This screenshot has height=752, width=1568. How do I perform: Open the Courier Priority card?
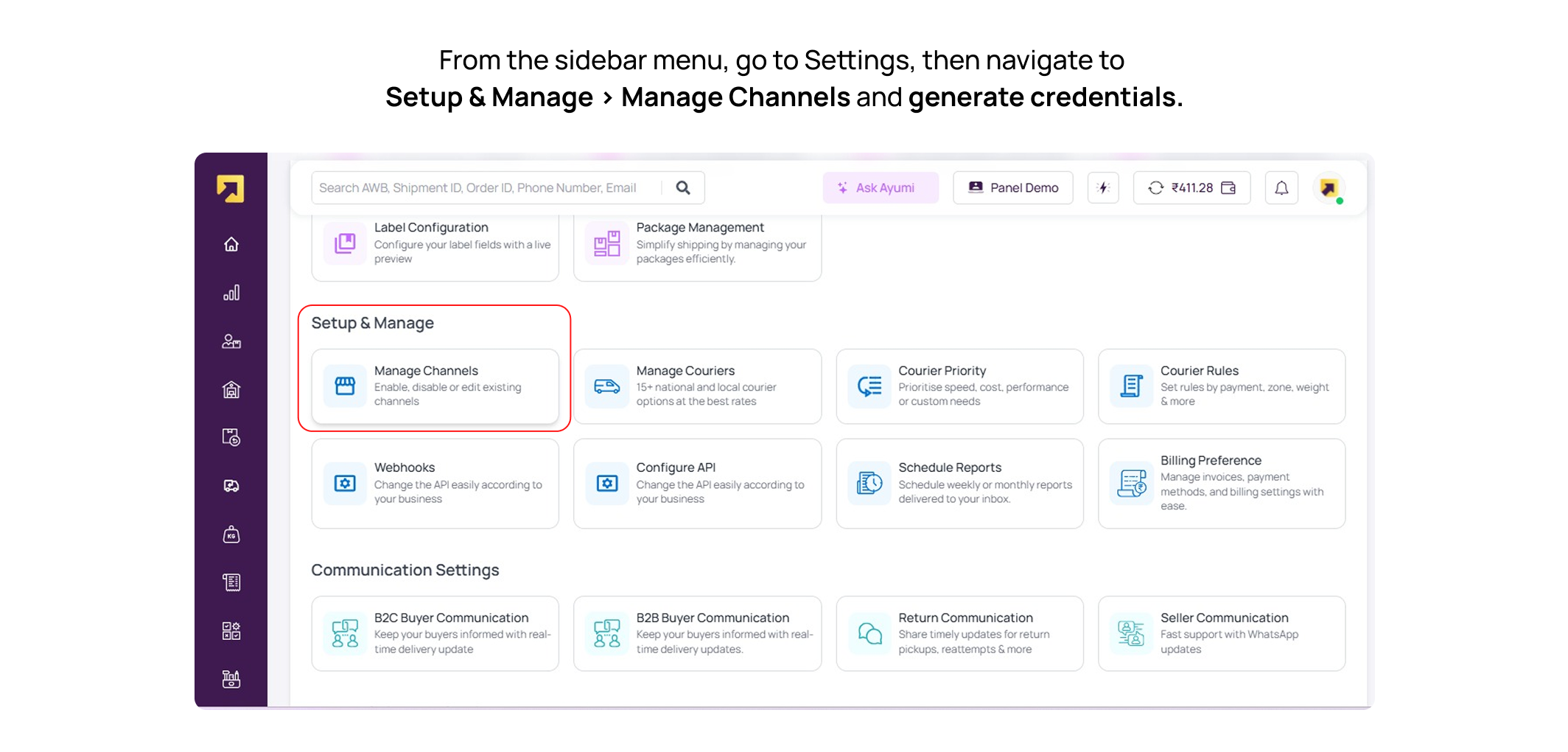point(959,386)
